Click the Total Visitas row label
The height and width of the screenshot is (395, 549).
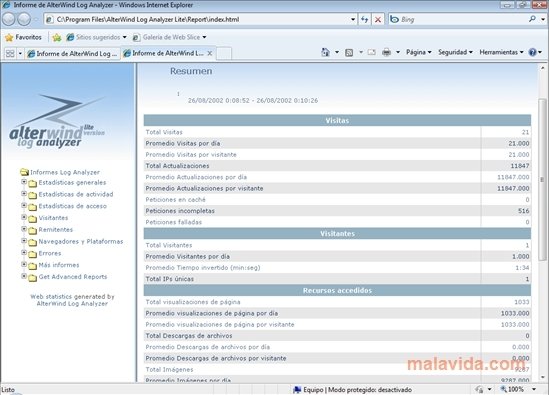(x=164, y=132)
